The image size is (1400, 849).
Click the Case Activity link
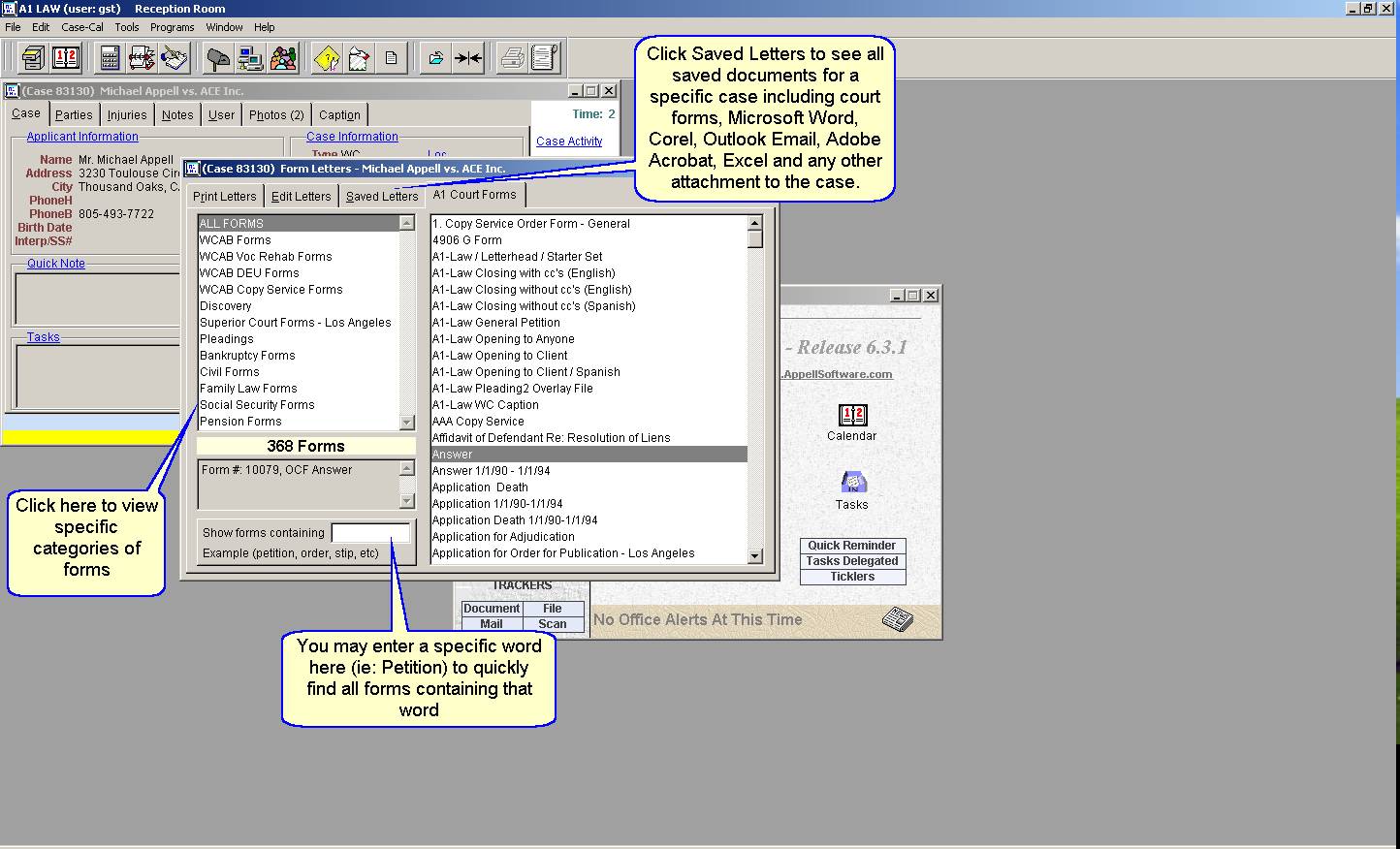569,141
